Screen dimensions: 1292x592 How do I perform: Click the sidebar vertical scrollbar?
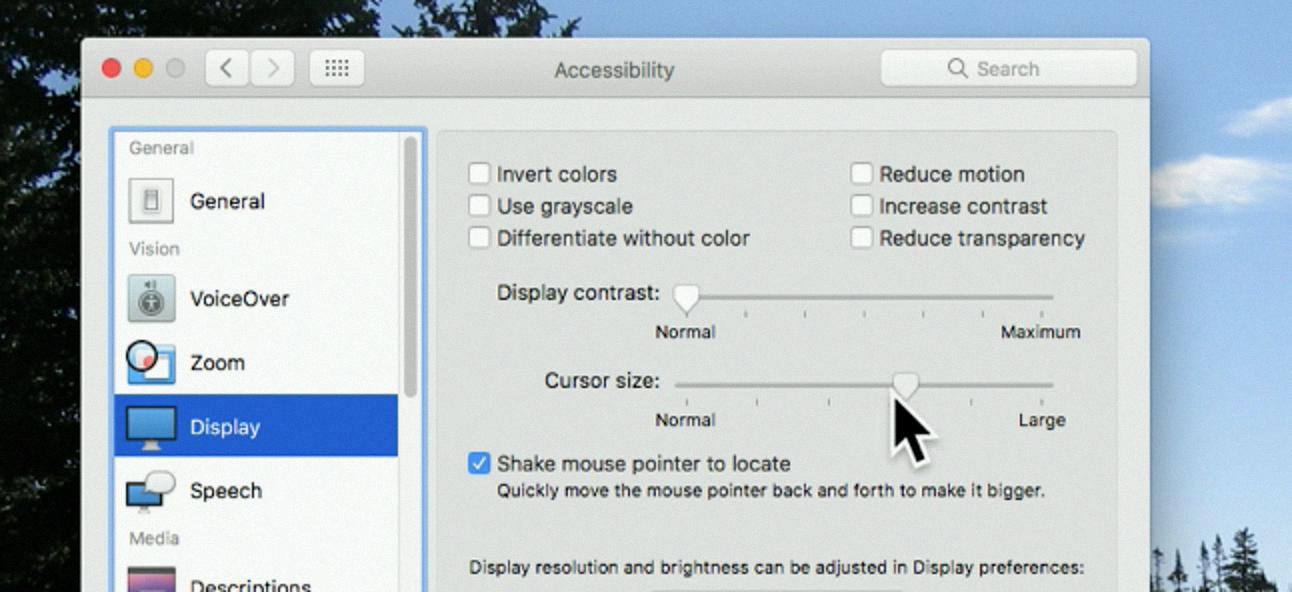[x=410, y=266]
